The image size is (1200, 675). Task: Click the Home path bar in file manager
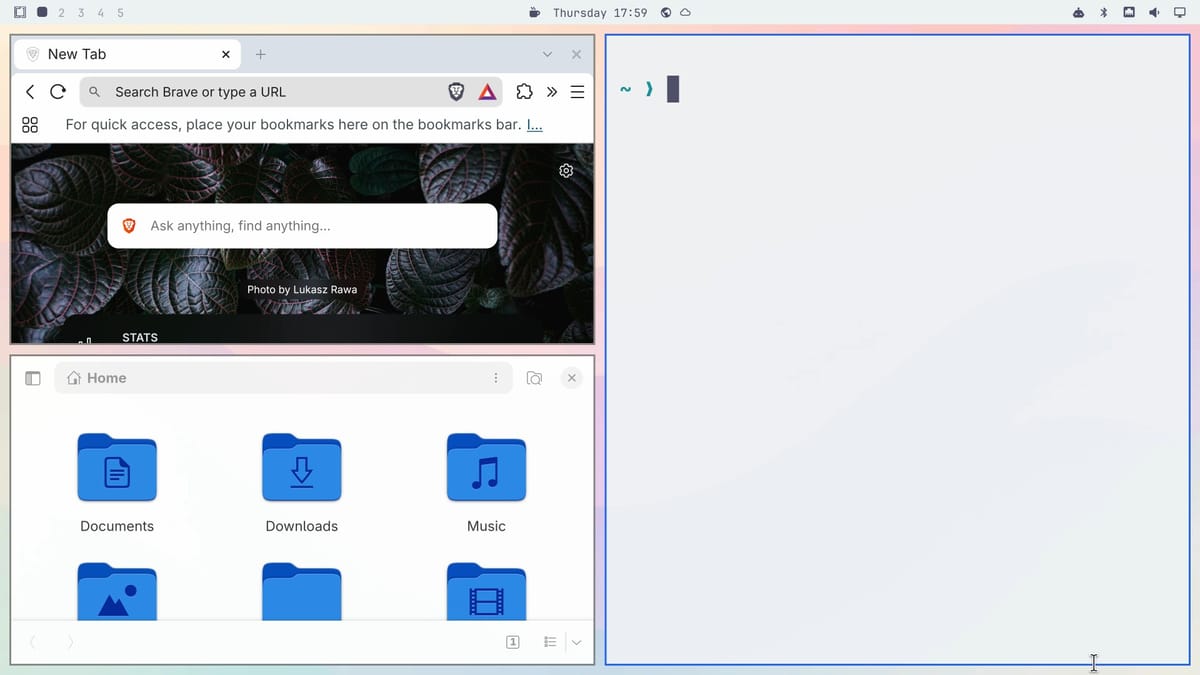click(x=283, y=378)
